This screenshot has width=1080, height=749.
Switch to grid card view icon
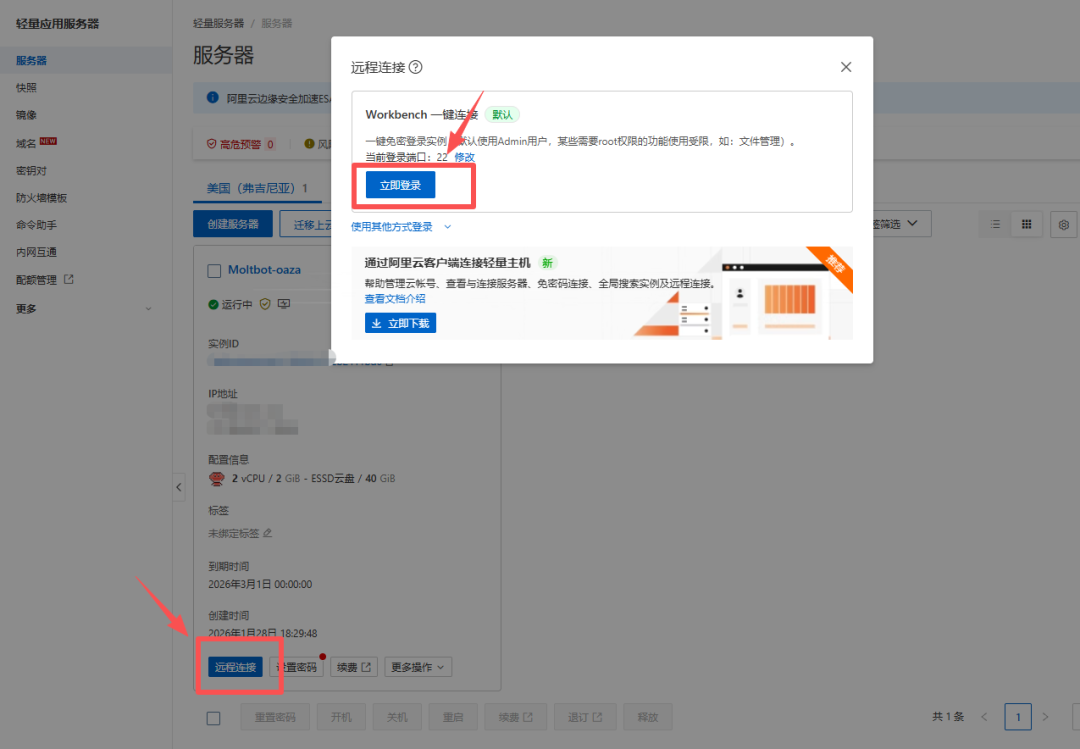click(x=1026, y=224)
